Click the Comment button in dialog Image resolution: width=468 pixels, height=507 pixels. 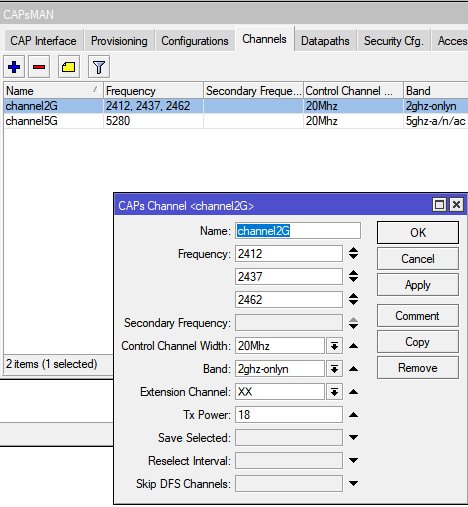418,315
